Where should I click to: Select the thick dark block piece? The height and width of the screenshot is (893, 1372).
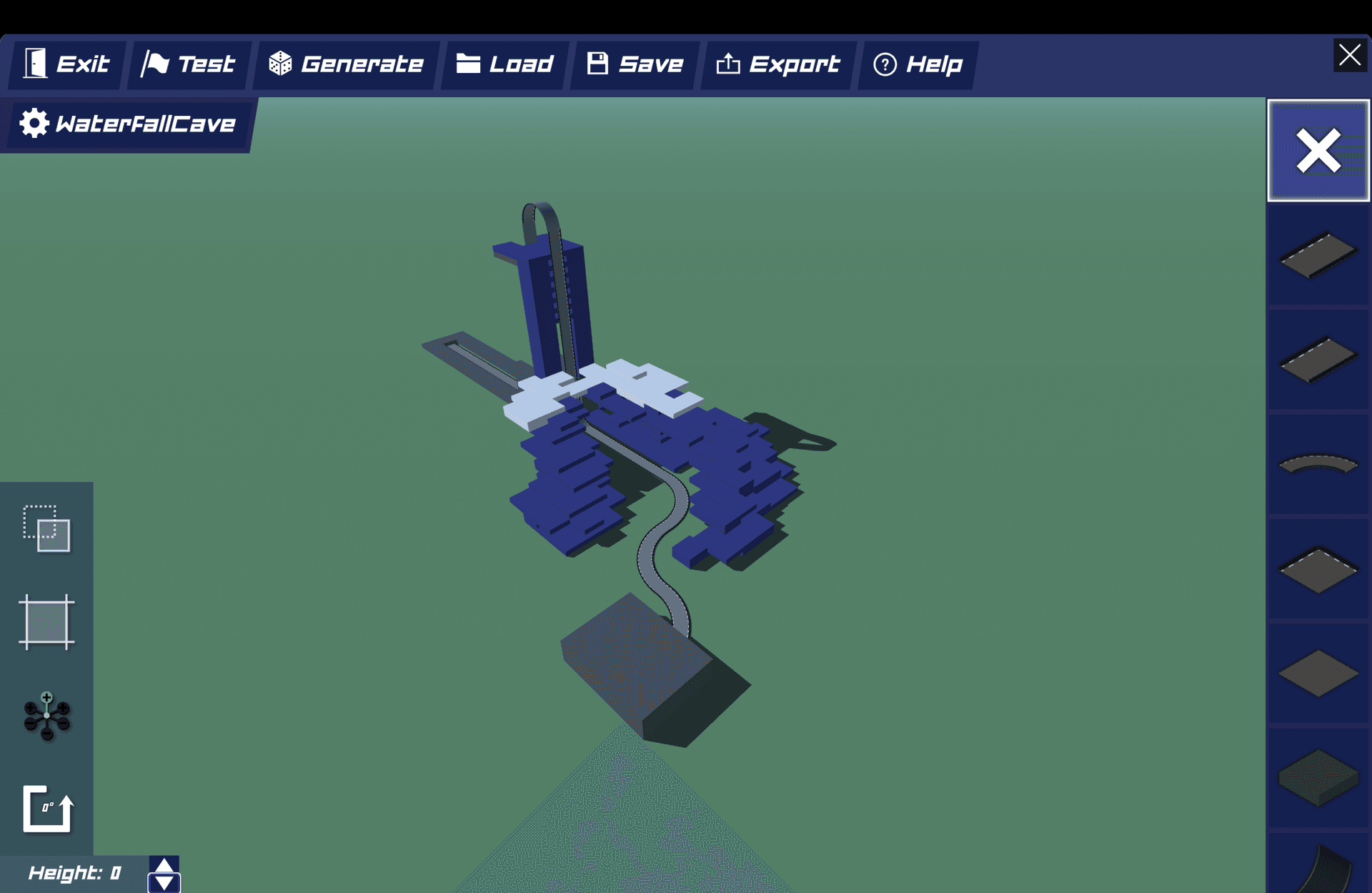[x=1318, y=778]
